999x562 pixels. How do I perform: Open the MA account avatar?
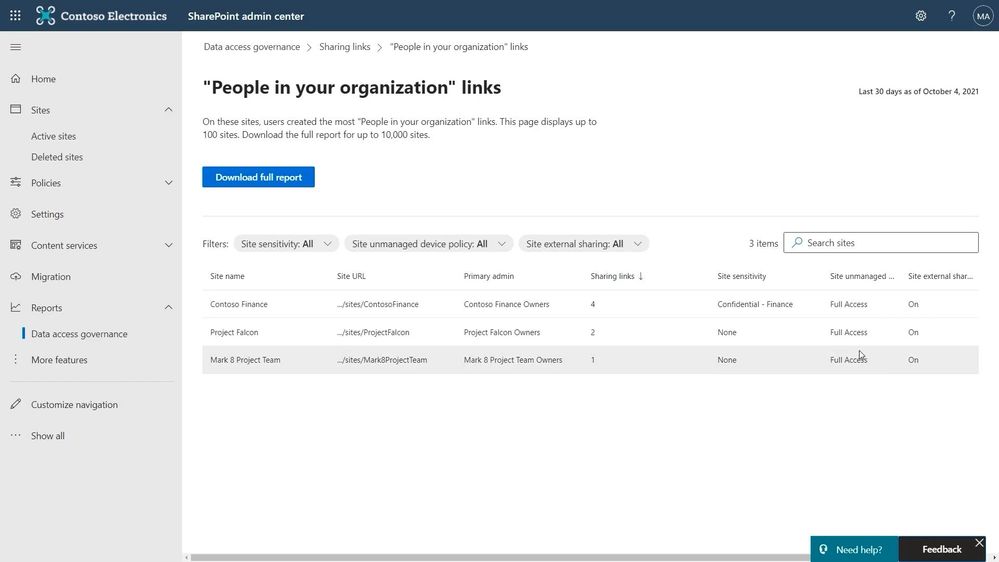click(982, 16)
